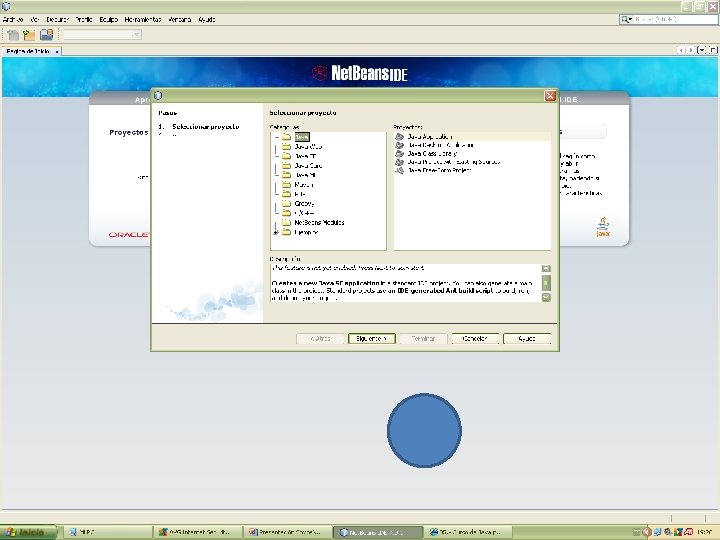The width and height of the screenshot is (720, 540).
Task: Open the Ver menu
Action: (x=35, y=19)
